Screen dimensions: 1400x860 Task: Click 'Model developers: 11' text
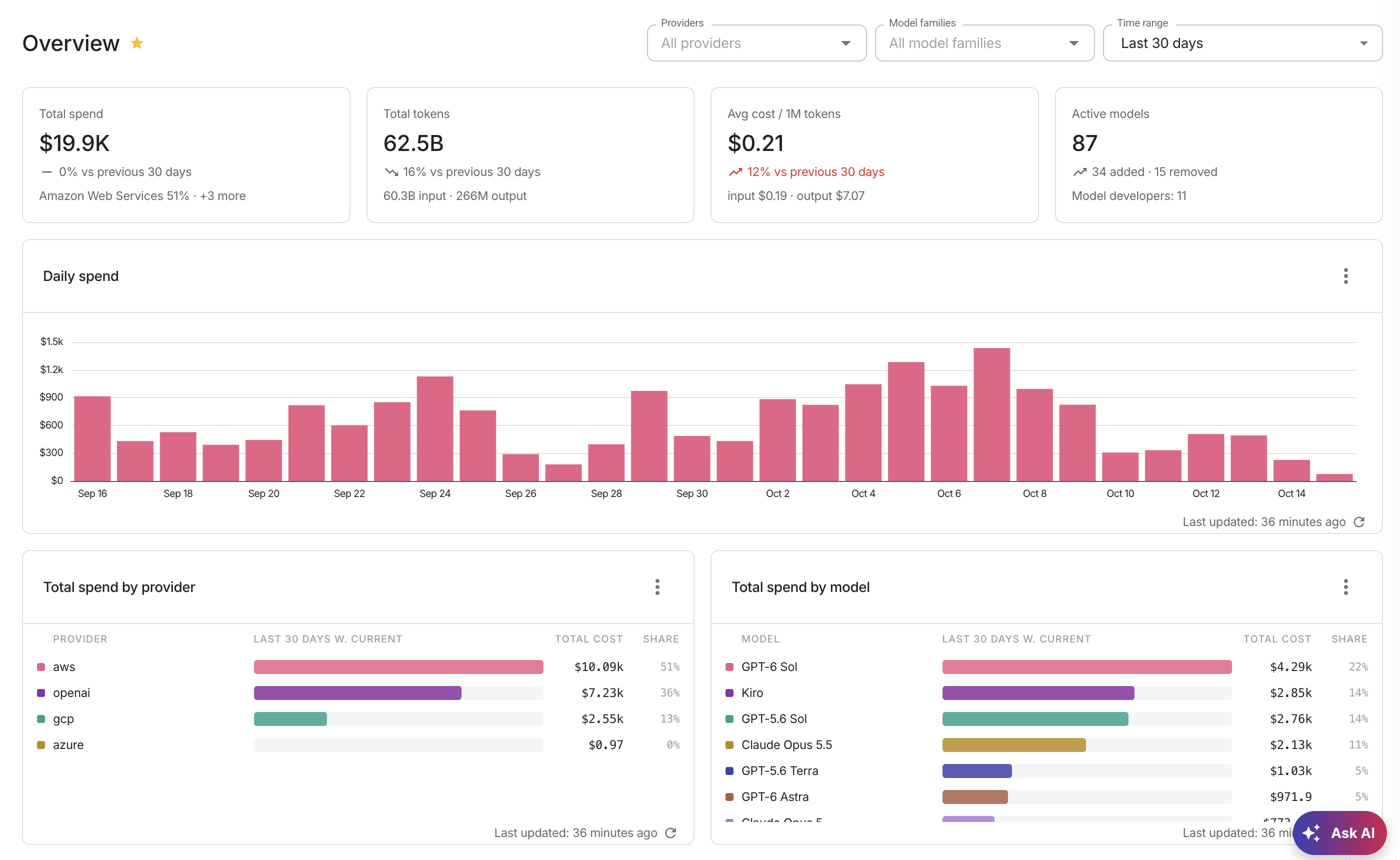tap(1129, 195)
